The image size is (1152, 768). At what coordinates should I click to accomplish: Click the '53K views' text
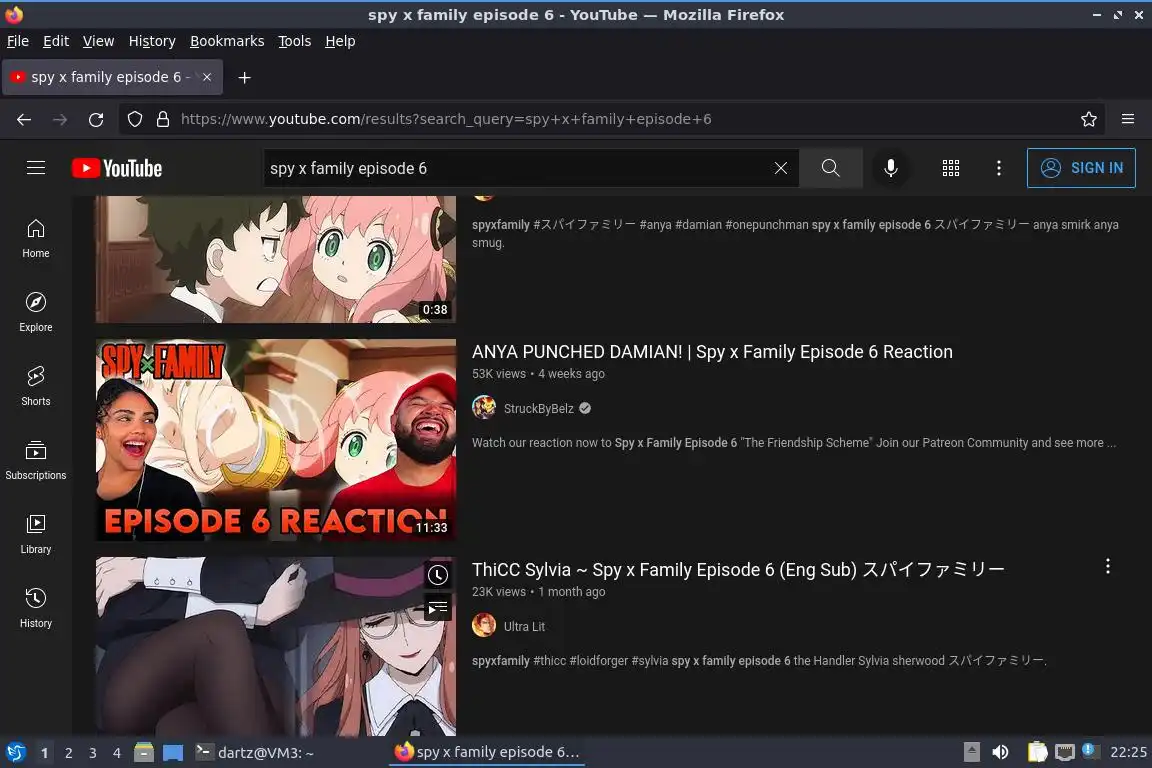(499, 373)
